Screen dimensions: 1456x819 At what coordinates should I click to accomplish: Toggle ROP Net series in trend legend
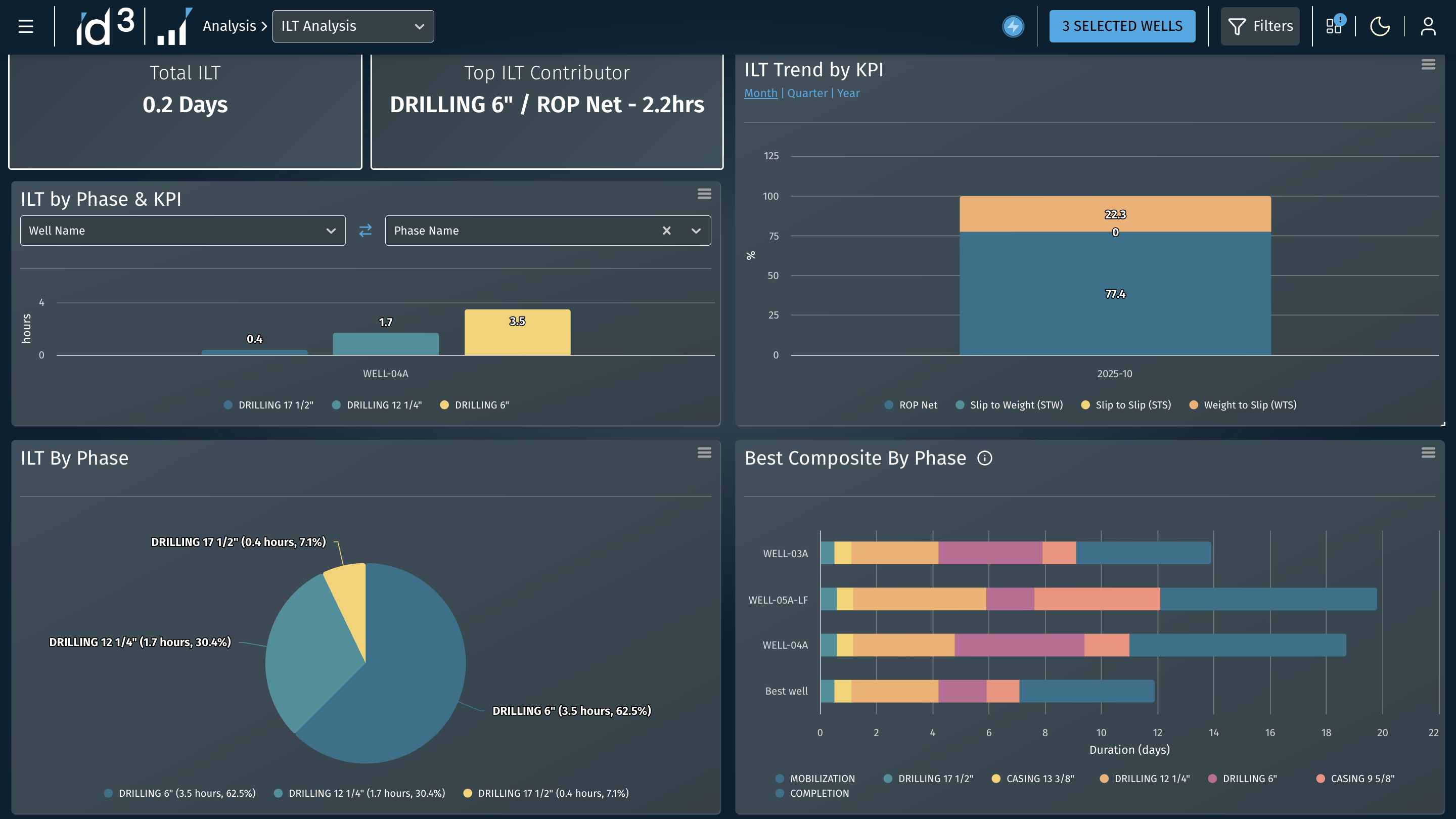[911, 404]
